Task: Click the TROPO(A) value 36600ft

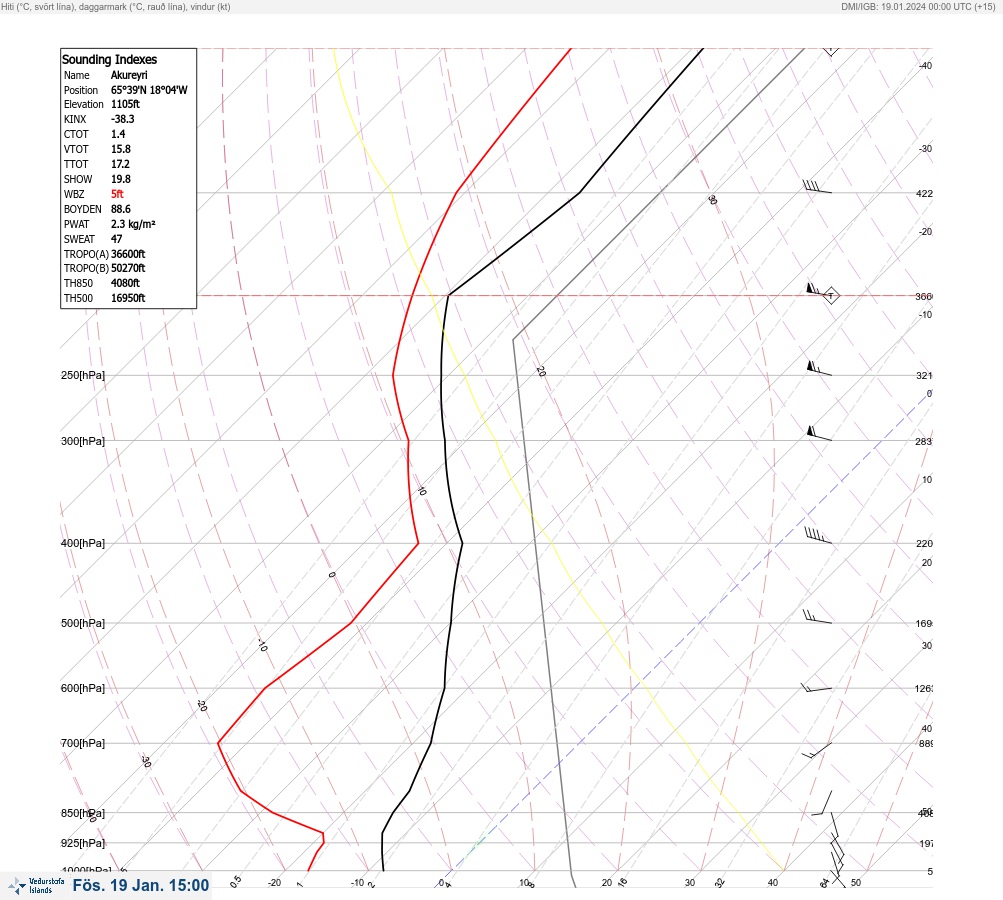Action: pyautogui.click(x=128, y=254)
